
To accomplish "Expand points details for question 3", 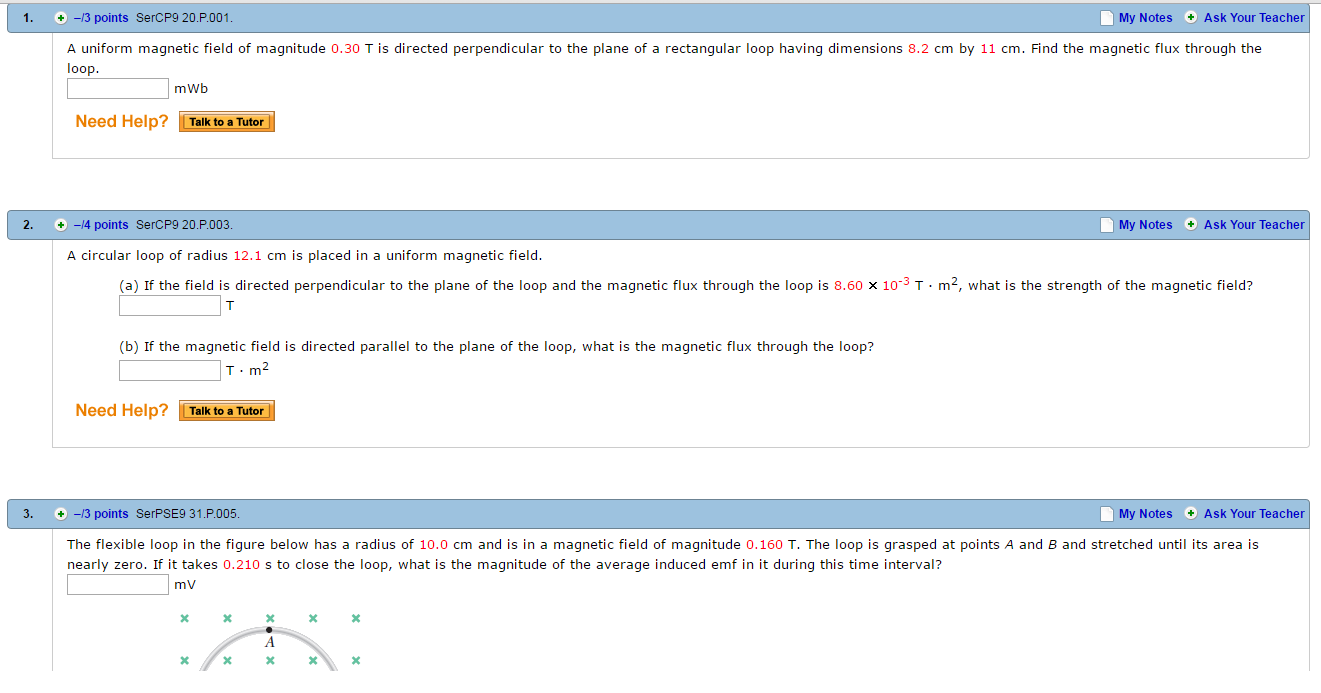I will (x=61, y=514).
